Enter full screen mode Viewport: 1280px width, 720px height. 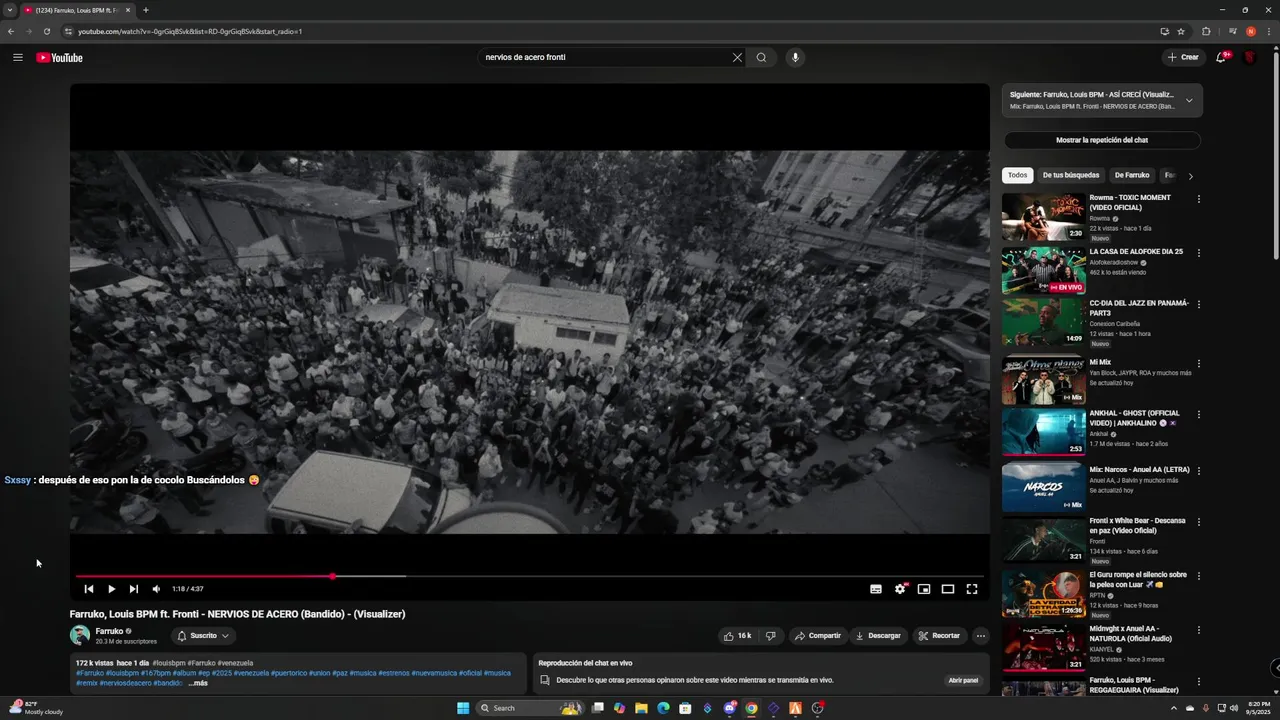(x=972, y=589)
